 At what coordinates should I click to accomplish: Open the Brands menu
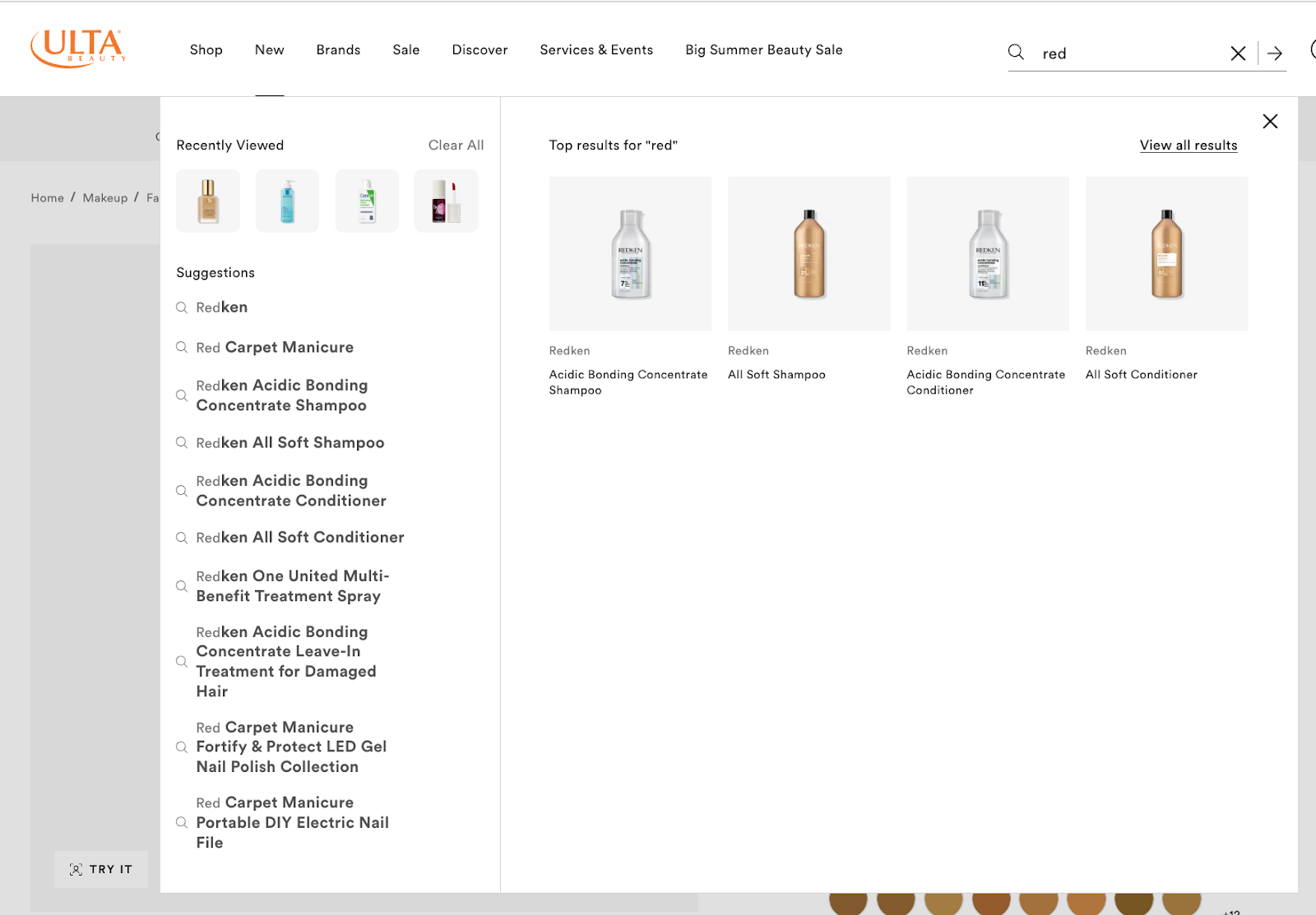point(337,49)
